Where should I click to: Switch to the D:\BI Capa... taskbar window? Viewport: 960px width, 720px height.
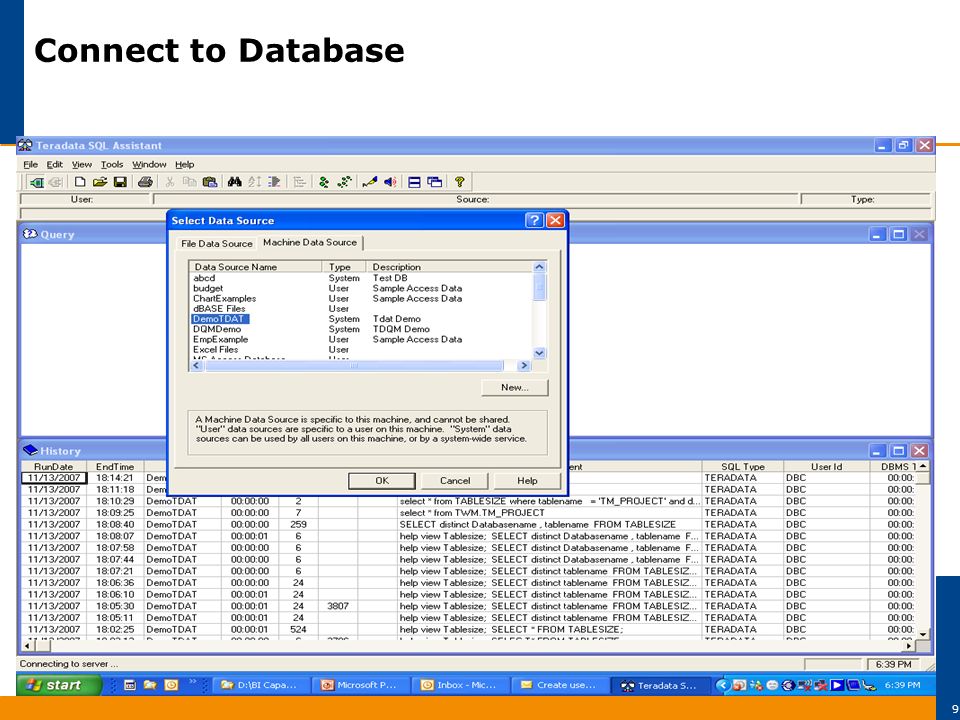(262, 685)
